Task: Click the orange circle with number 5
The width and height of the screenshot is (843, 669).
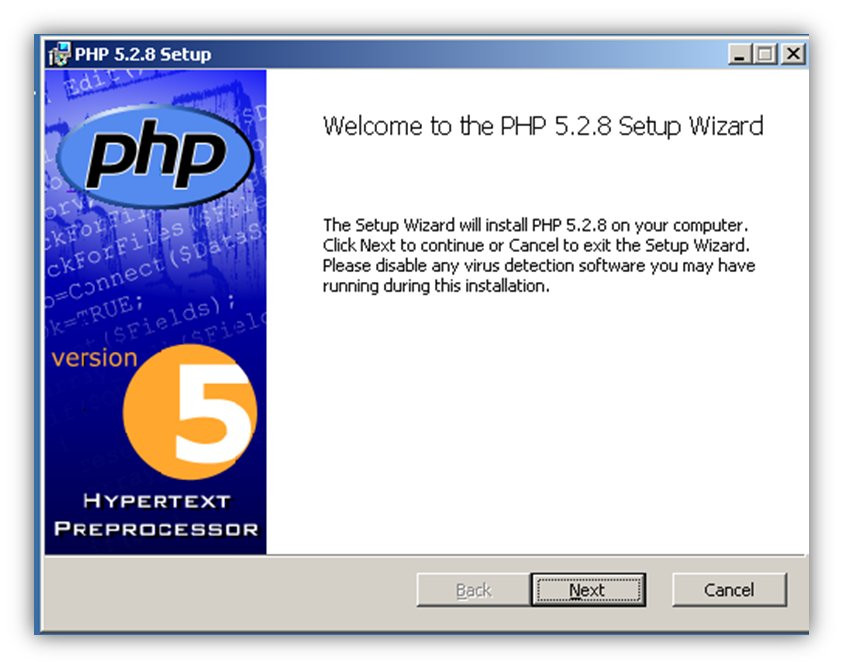Action: point(190,412)
